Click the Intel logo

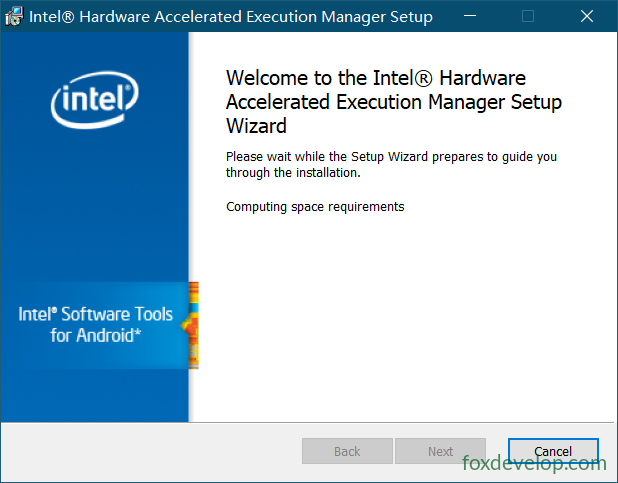coord(95,100)
